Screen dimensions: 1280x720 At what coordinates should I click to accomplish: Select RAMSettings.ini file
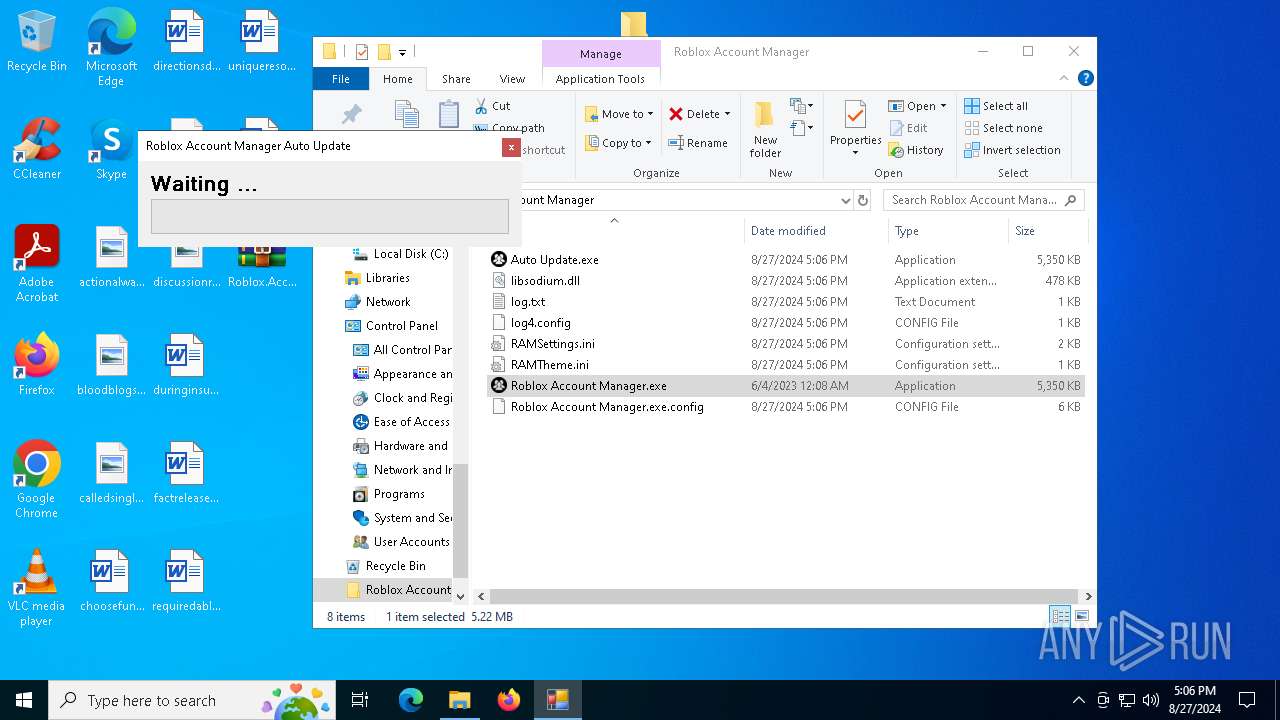(785, 344)
